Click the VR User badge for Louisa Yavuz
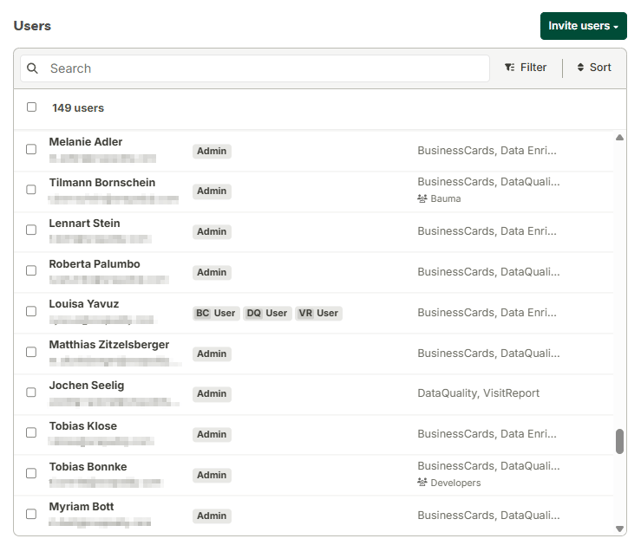This screenshot has width=641, height=545. coord(318,313)
